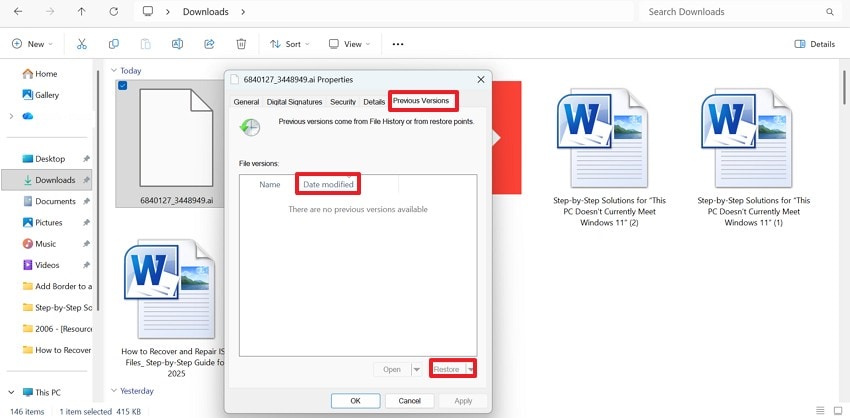This screenshot has width=850, height=418.
Task: Click the Restore button
Action: click(447, 370)
